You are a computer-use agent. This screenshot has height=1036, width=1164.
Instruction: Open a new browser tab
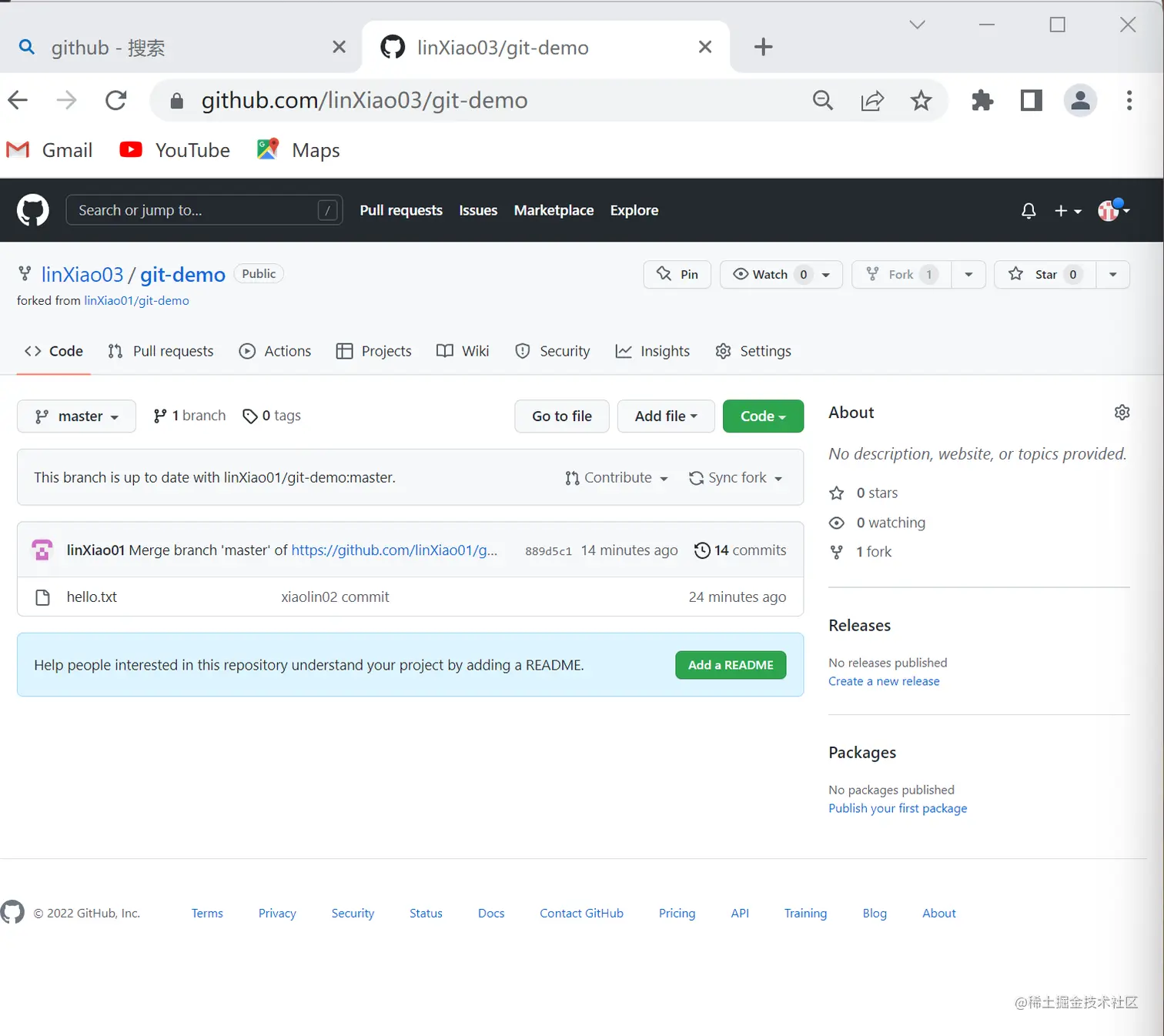[763, 47]
